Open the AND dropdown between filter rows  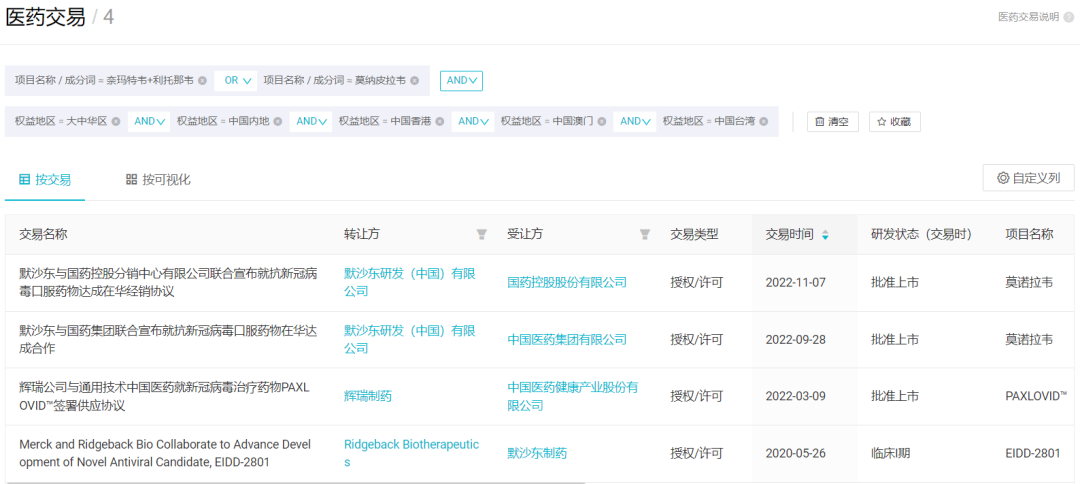click(x=461, y=81)
